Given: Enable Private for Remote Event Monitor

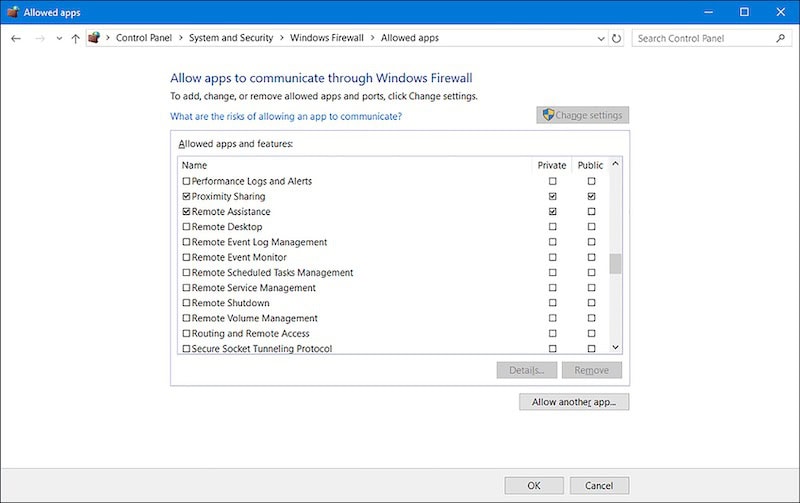Looking at the screenshot, I should 553,258.
